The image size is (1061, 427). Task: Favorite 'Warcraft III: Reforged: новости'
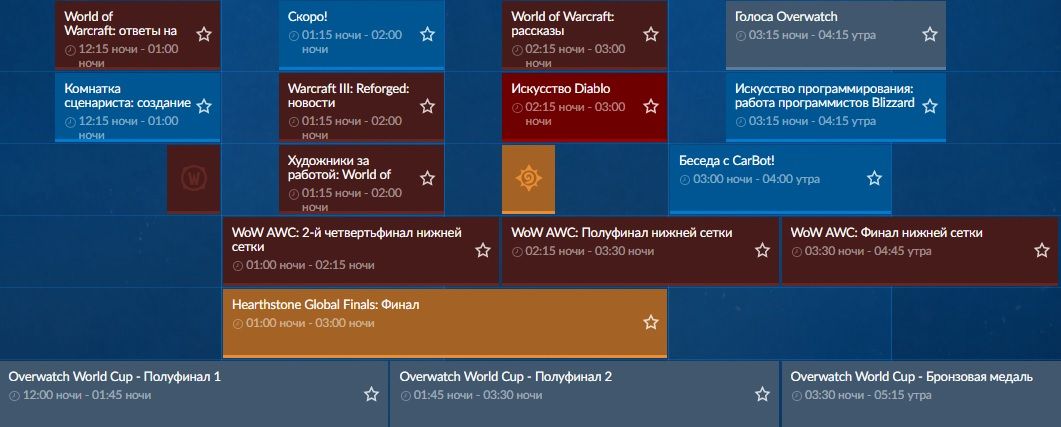click(x=427, y=106)
